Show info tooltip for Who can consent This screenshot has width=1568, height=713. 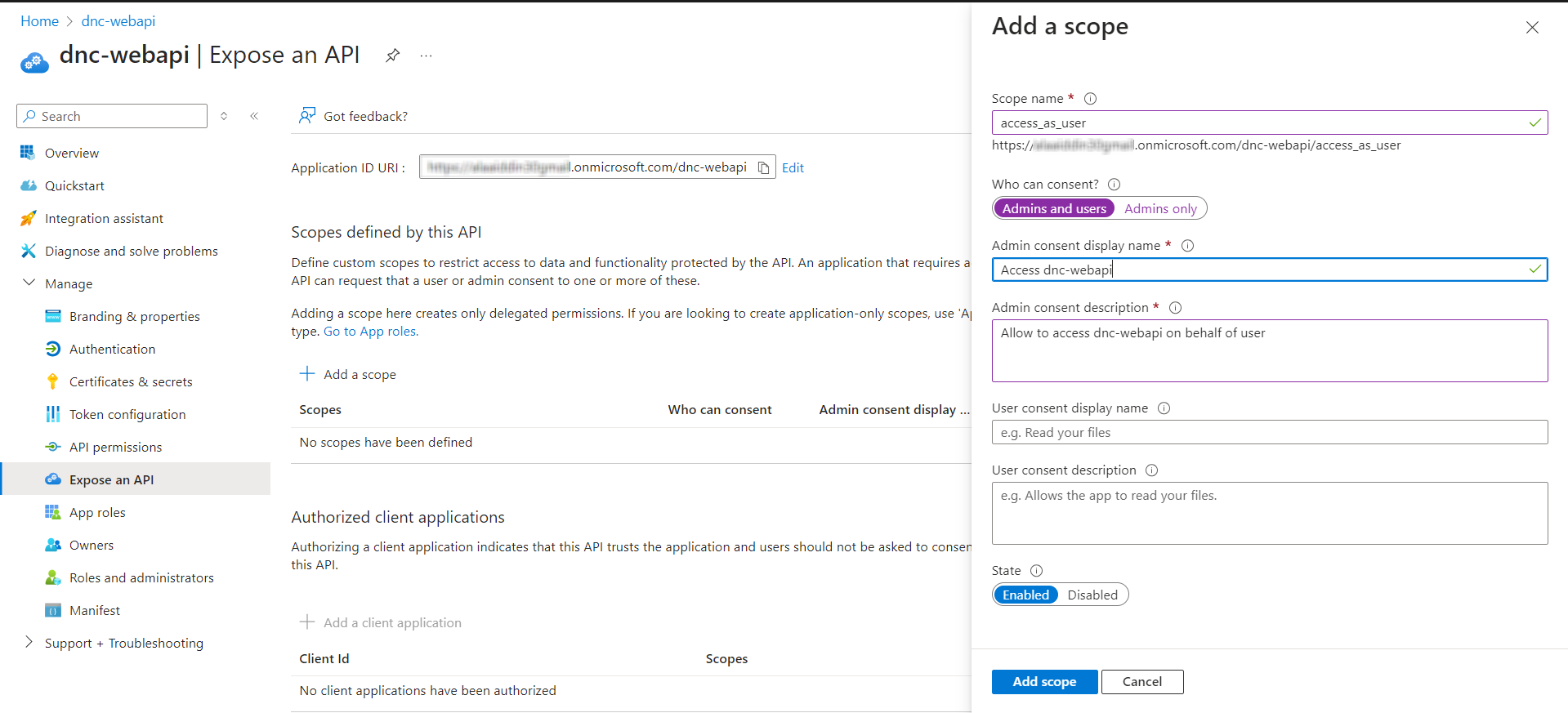pos(1114,184)
